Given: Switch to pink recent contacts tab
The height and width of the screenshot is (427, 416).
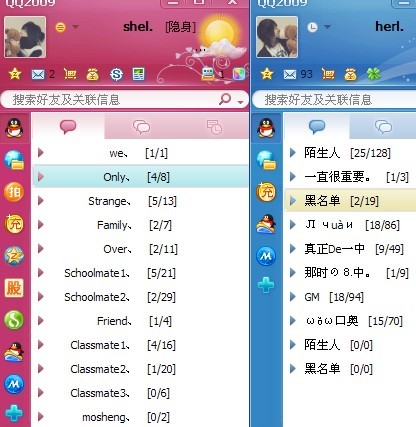Looking at the screenshot, I should (214, 127).
